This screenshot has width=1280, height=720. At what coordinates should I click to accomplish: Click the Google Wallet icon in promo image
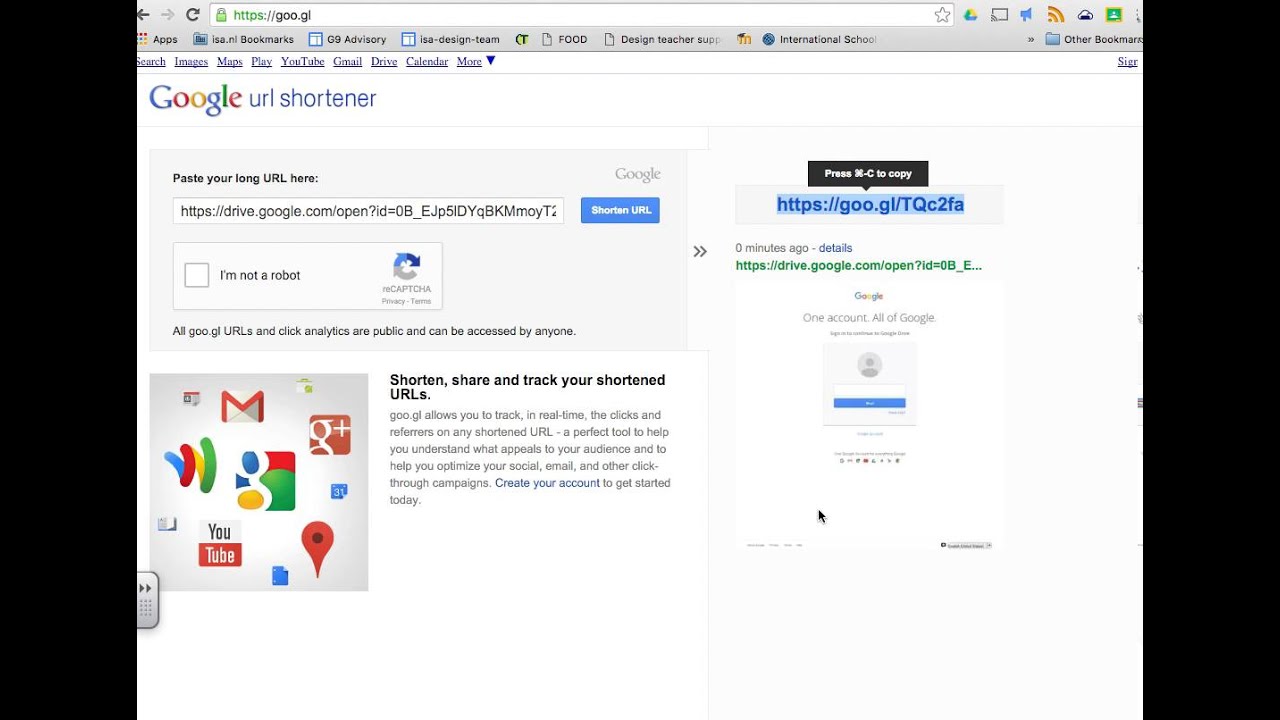[191, 464]
